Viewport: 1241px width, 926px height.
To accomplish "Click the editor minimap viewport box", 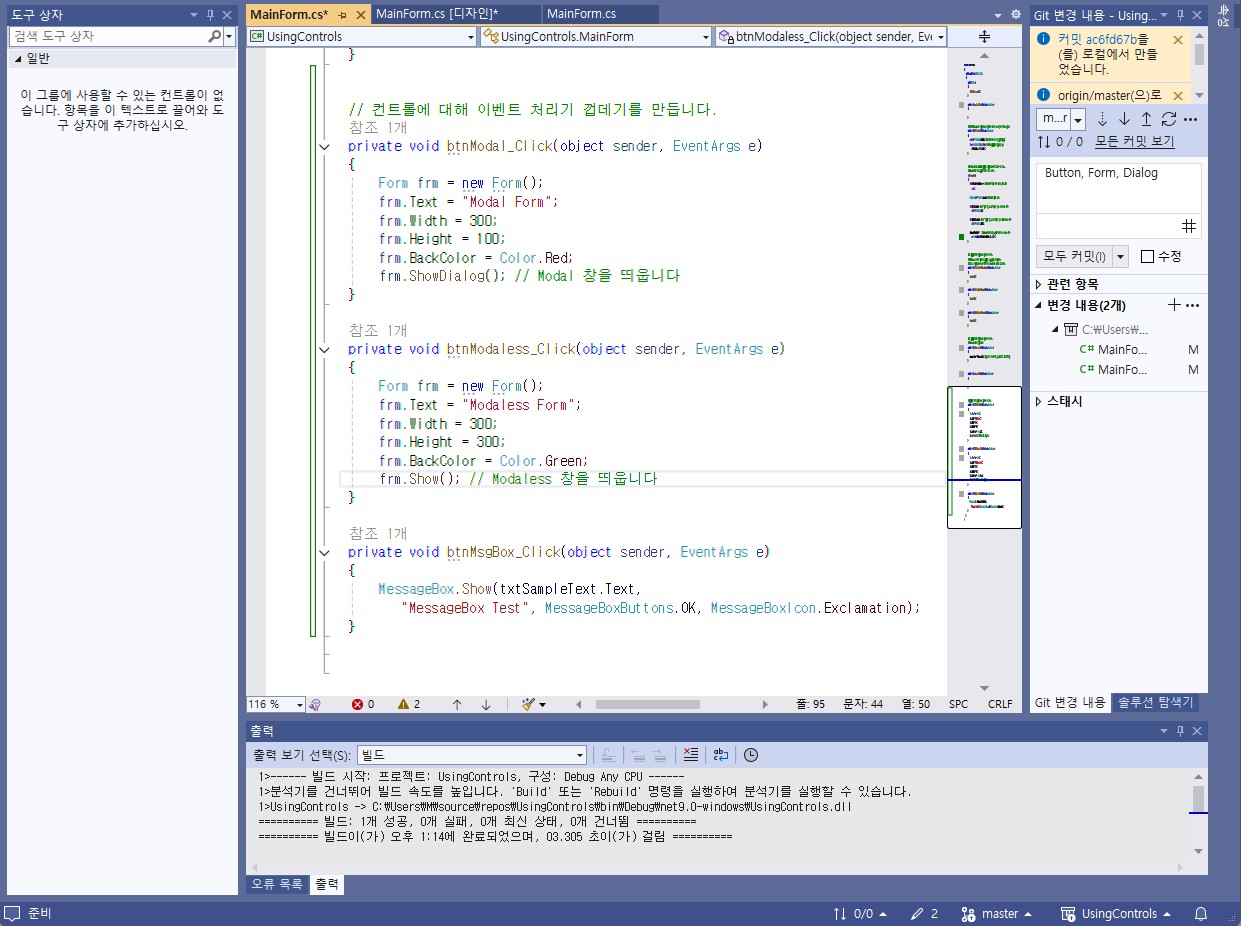I will pos(984,457).
